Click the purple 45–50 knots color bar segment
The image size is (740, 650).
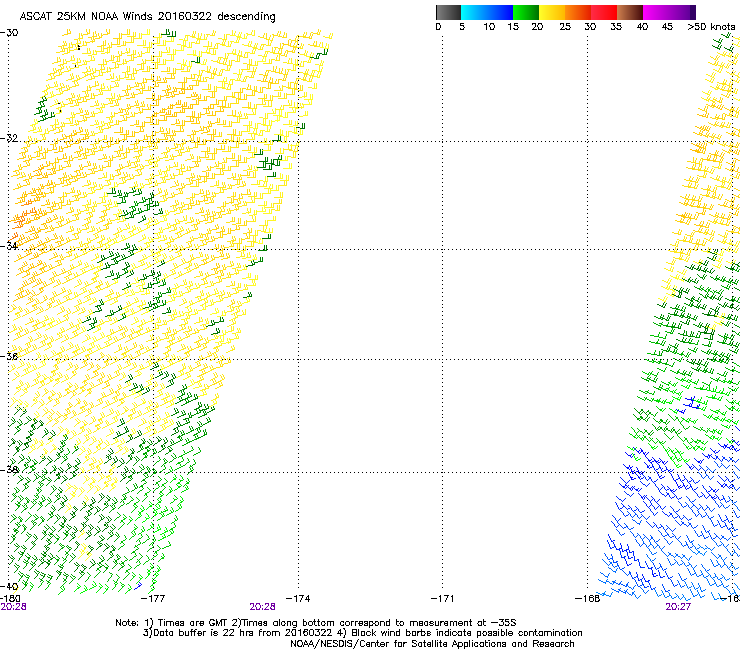tap(682, 12)
